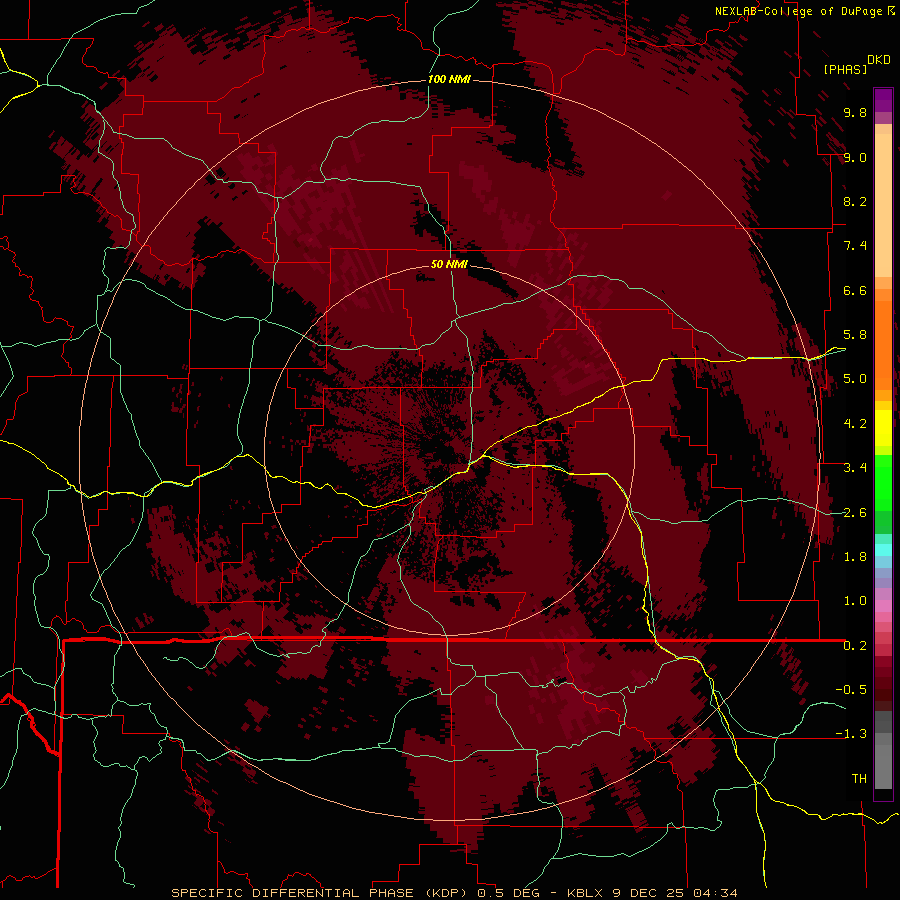Click the 0.2 value on the color scale
Image resolution: width=900 pixels, height=900 pixels.
click(x=855, y=646)
